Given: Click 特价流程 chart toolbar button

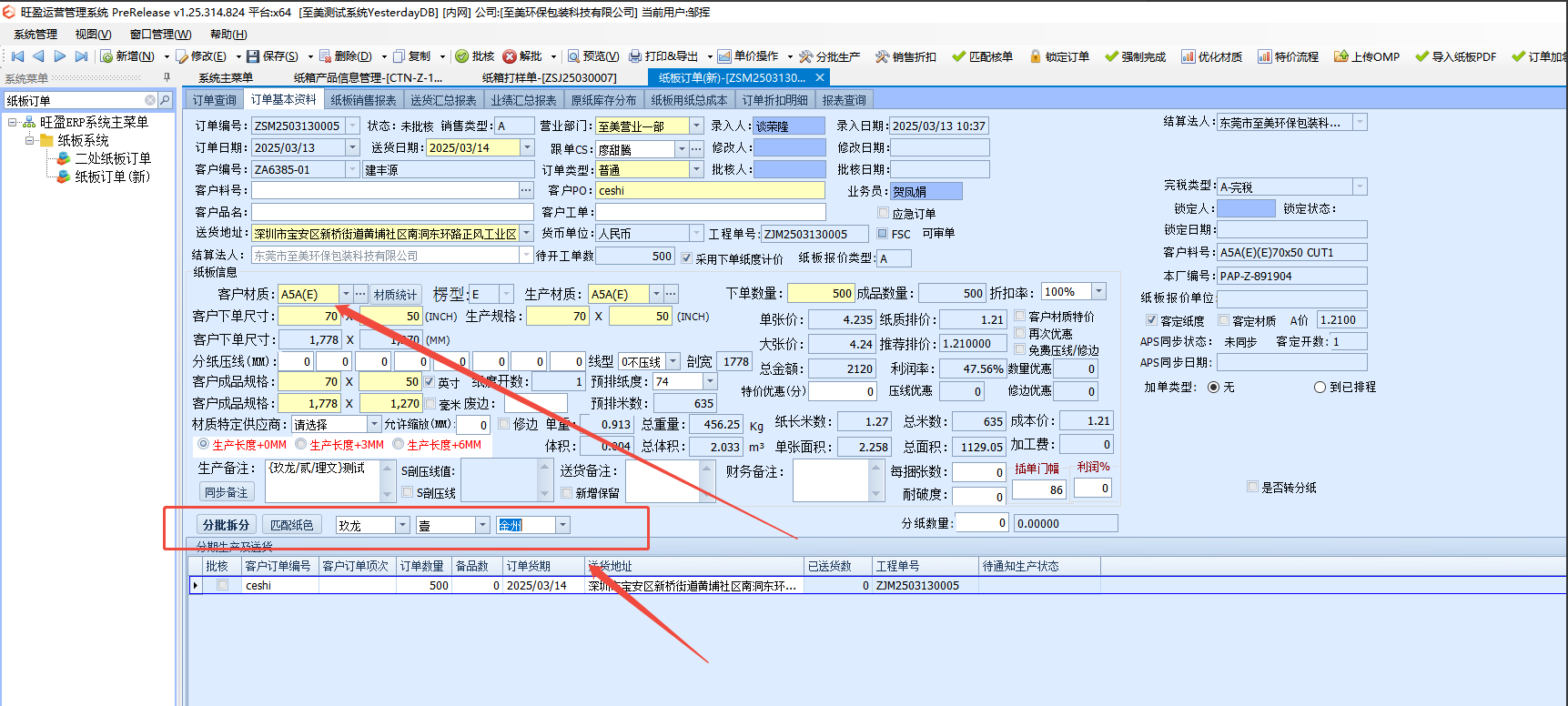Looking at the screenshot, I should pyautogui.click(x=1288, y=56).
